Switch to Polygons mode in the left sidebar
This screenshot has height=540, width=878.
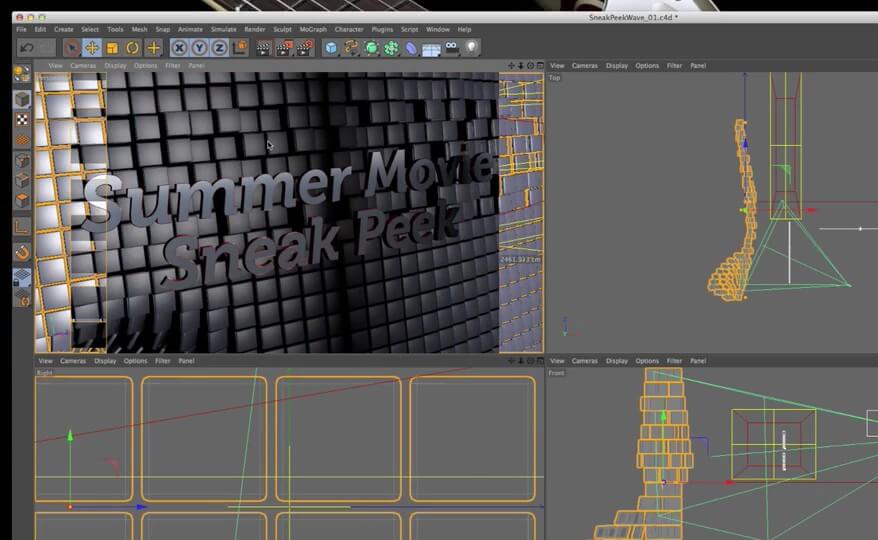pyautogui.click(x=22, y=200)
